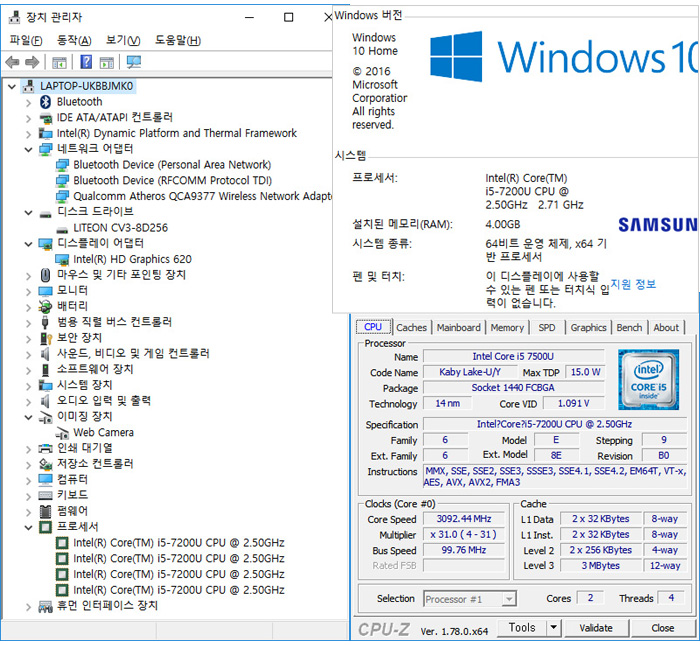Screen dimensions: 700x645
Task: Collapse the LAPTOP-UKBBJMK0 root node
Action: [x=12, y=87]
